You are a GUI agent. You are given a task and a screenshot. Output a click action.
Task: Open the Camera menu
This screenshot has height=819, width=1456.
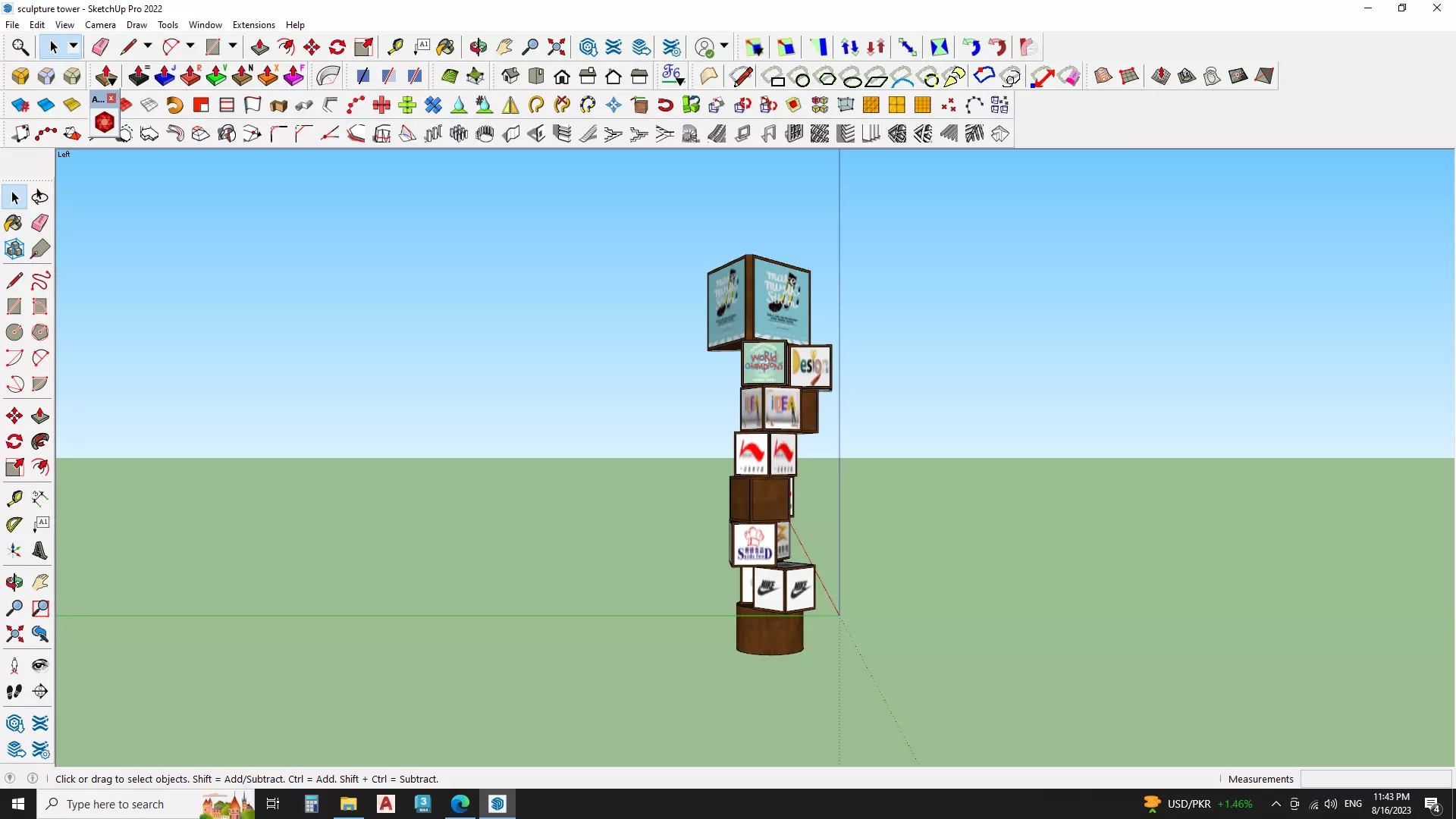click(x=100, y=25)
